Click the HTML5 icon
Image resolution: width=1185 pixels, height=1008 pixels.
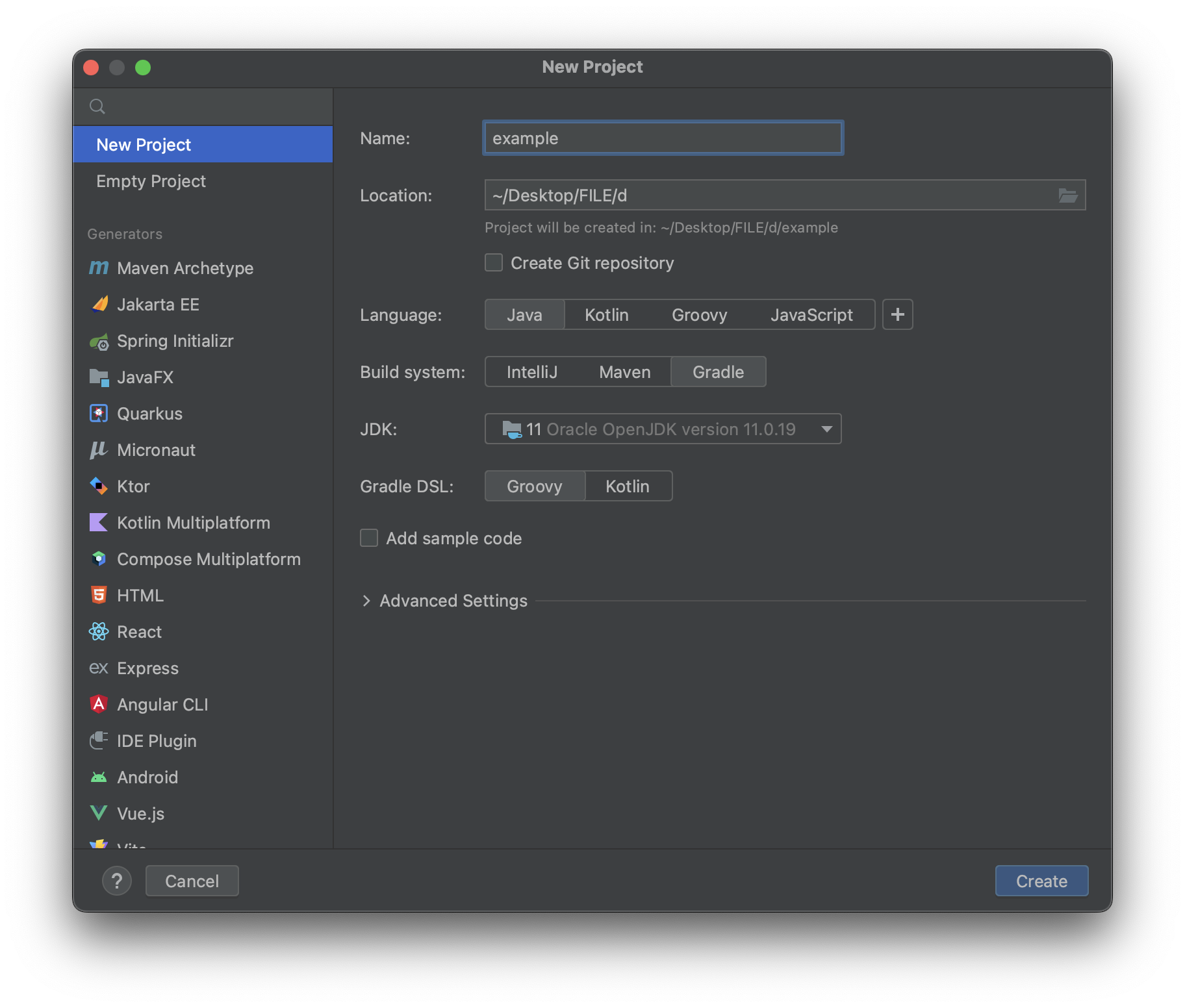pyautogui.click(x=99, y=595)
